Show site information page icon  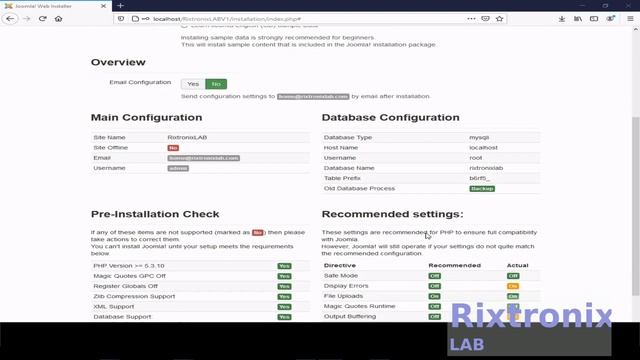(135, 19)
